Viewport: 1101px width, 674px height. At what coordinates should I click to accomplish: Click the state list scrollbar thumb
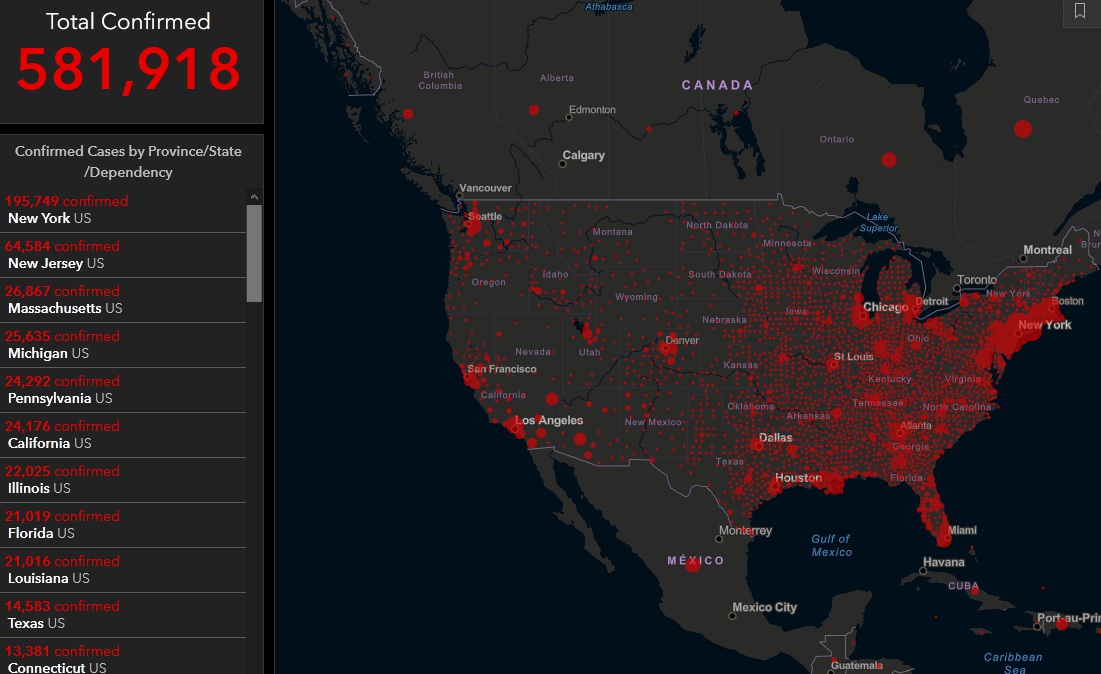[254, 253]
